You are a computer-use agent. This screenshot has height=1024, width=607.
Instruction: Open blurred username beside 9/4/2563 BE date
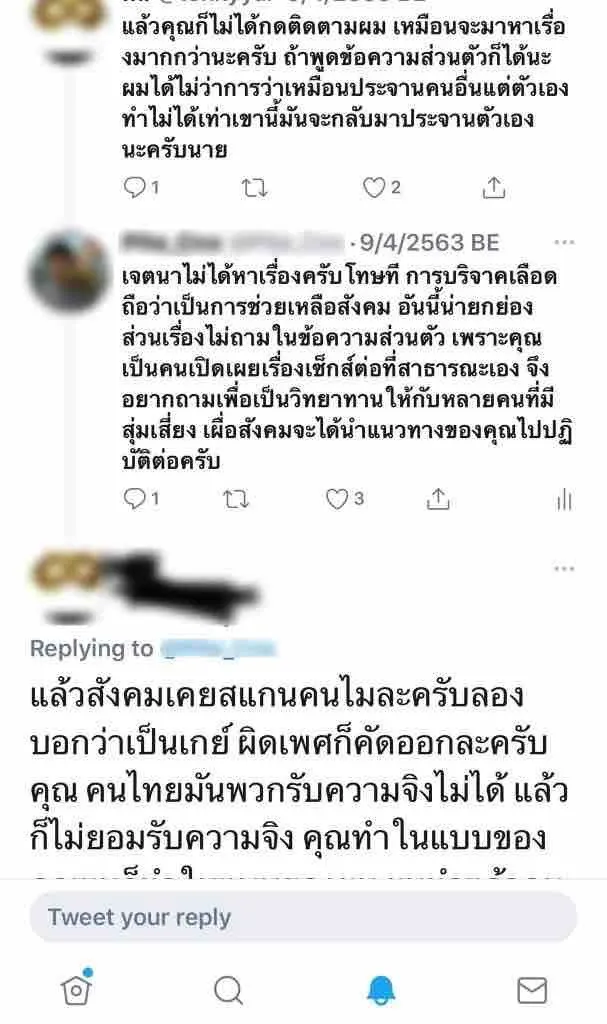[x=233, y=242]
